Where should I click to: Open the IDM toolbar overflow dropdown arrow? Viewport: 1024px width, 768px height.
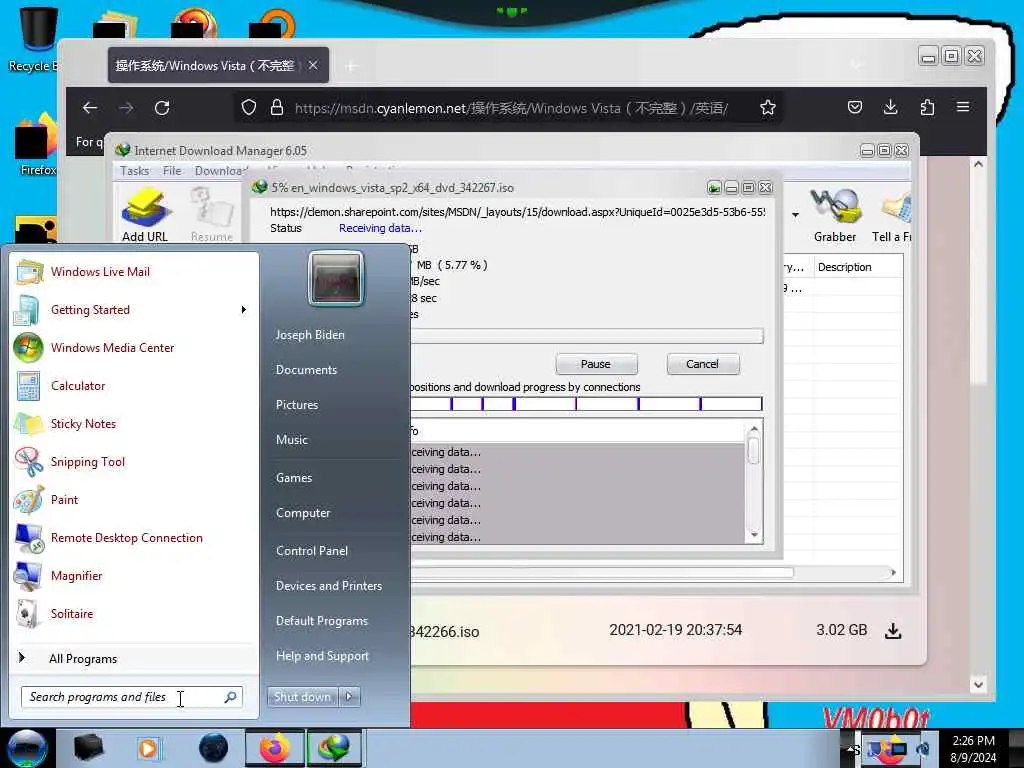click(795, 215)
